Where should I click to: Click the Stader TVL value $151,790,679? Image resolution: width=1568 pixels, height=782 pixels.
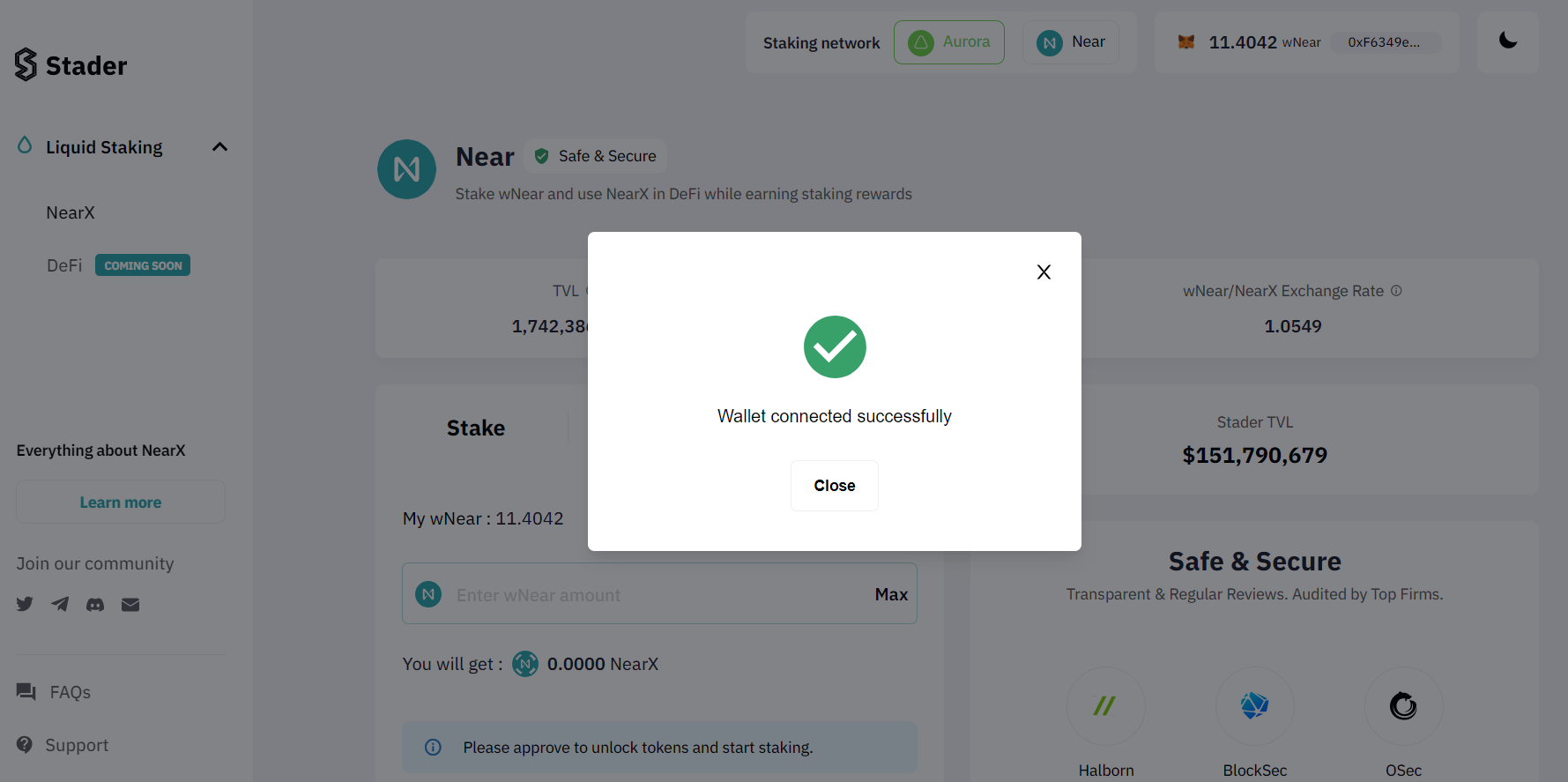tap(1254, 456)
